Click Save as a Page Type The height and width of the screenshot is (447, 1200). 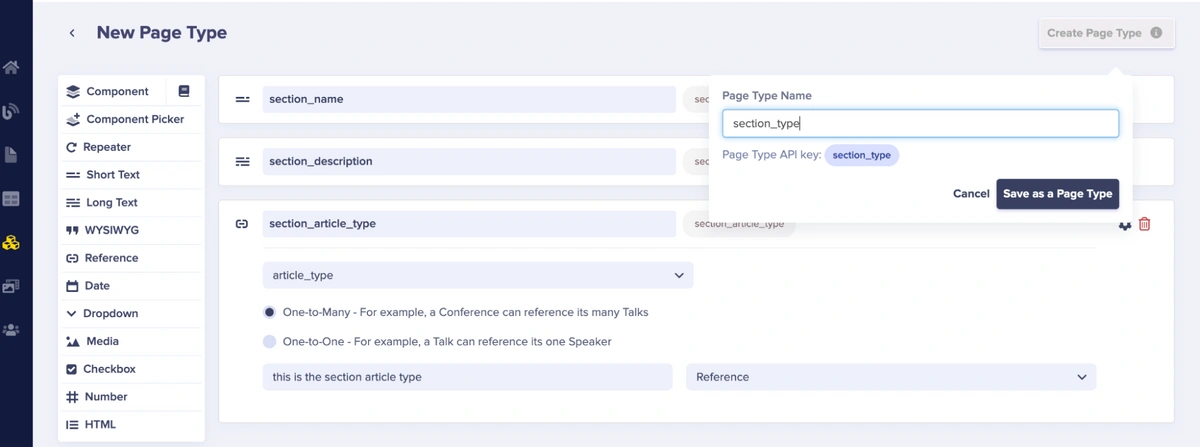click(x=1057, y=194)
